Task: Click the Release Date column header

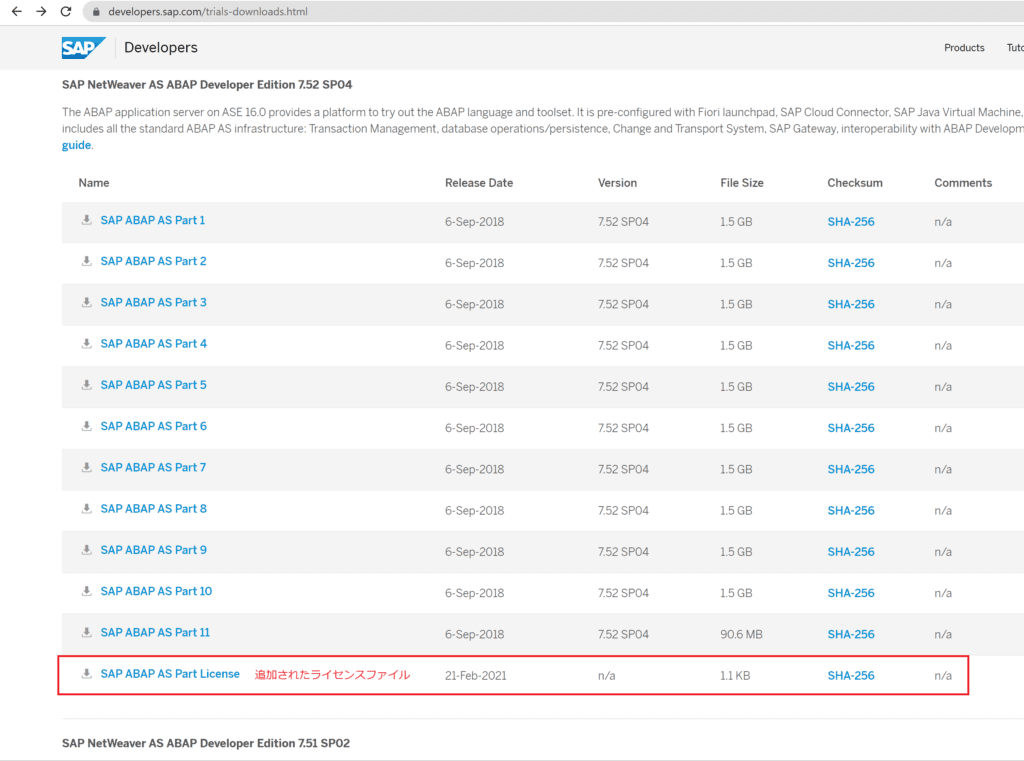Action: pos(479,183)
